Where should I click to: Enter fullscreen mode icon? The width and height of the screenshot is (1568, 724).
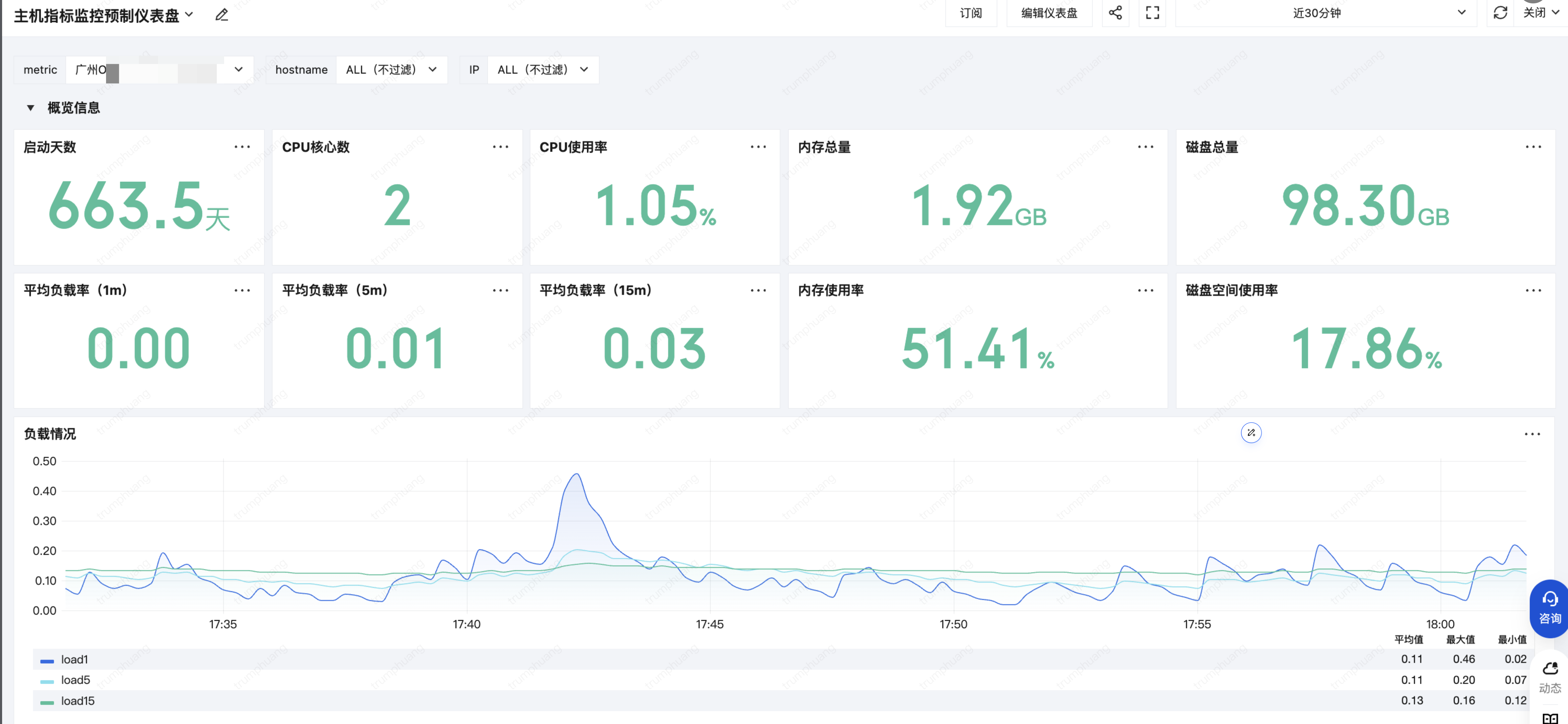pos(1152,13)
